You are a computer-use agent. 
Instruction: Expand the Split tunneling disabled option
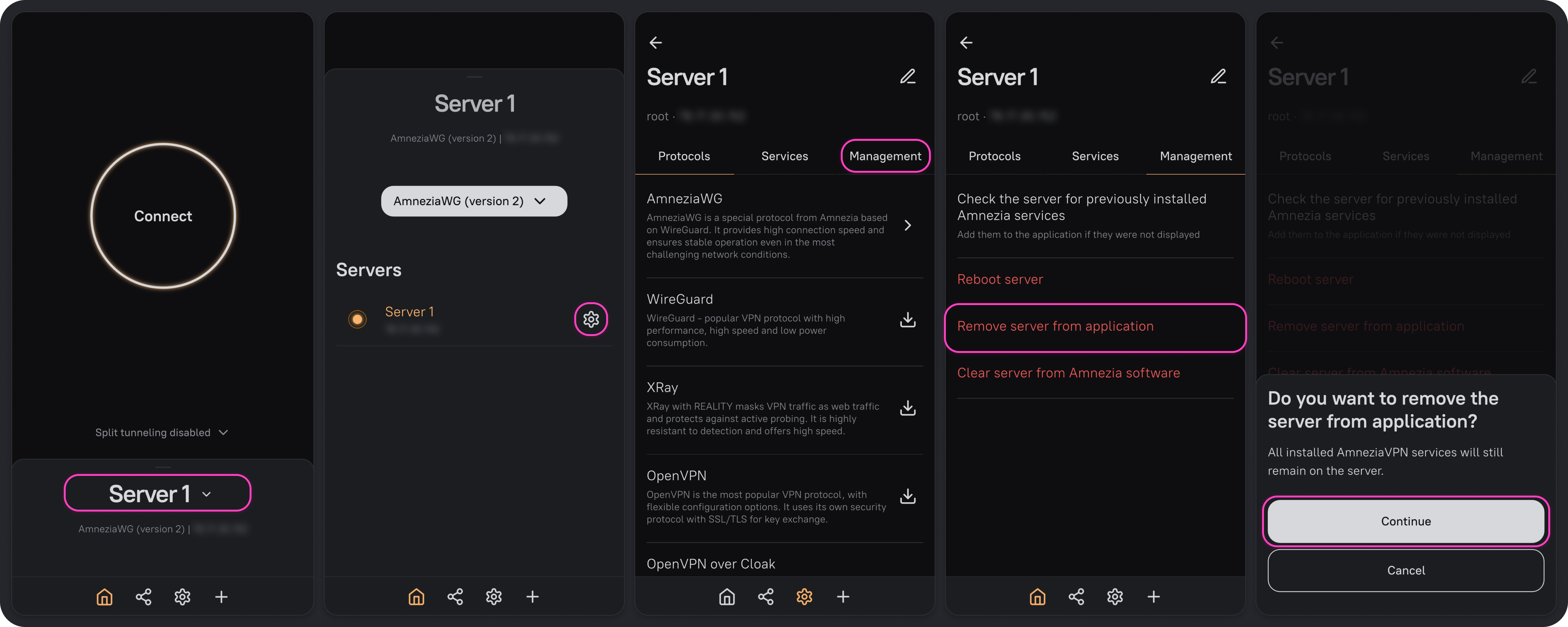[x=162, y=432]
